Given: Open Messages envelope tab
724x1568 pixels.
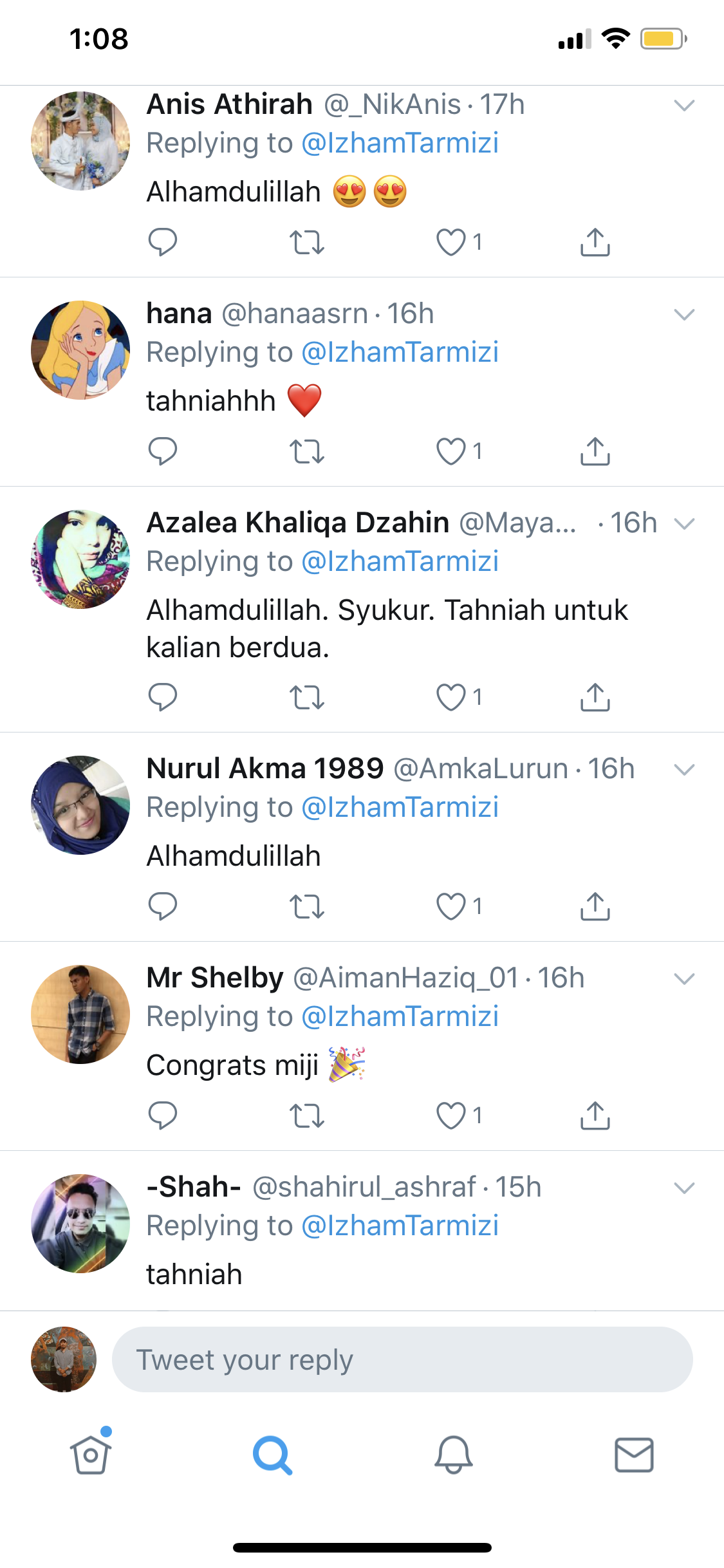Looking at the screenshot, I should [634, 1455].
